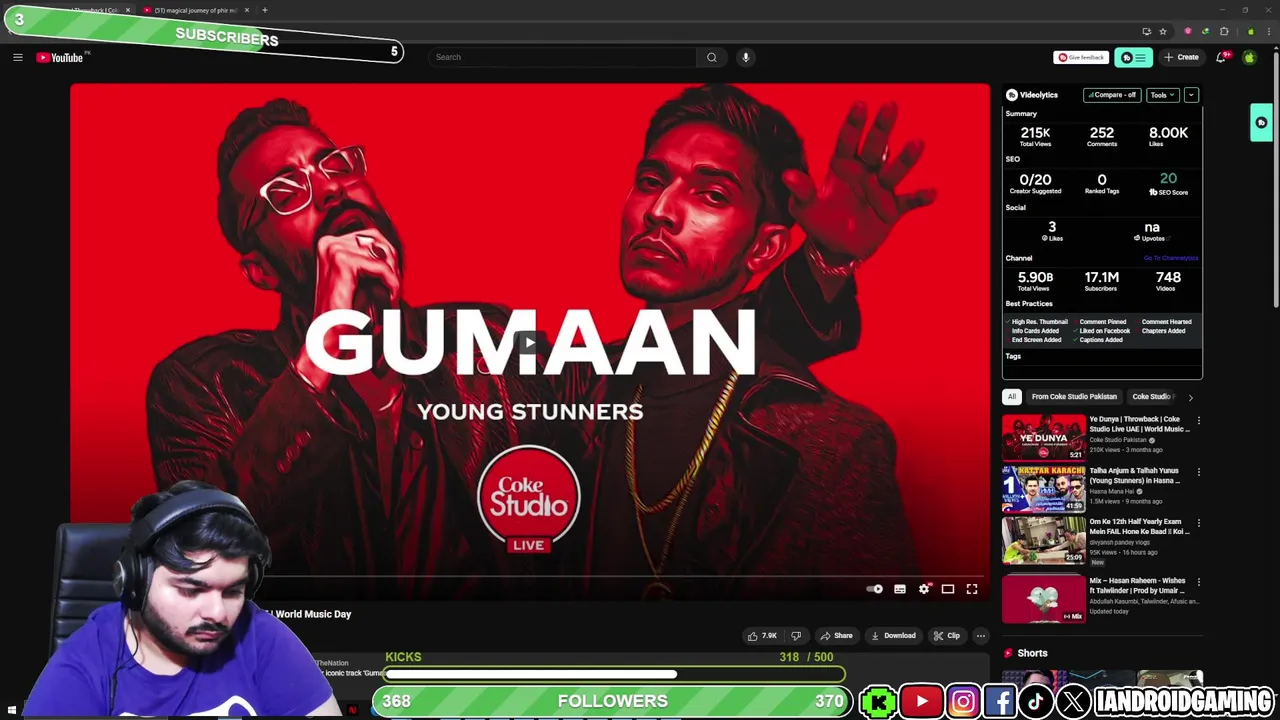Bookmark this page with the star icon
Viewport: 1280px width, 720px height.
click(1162, 31)
